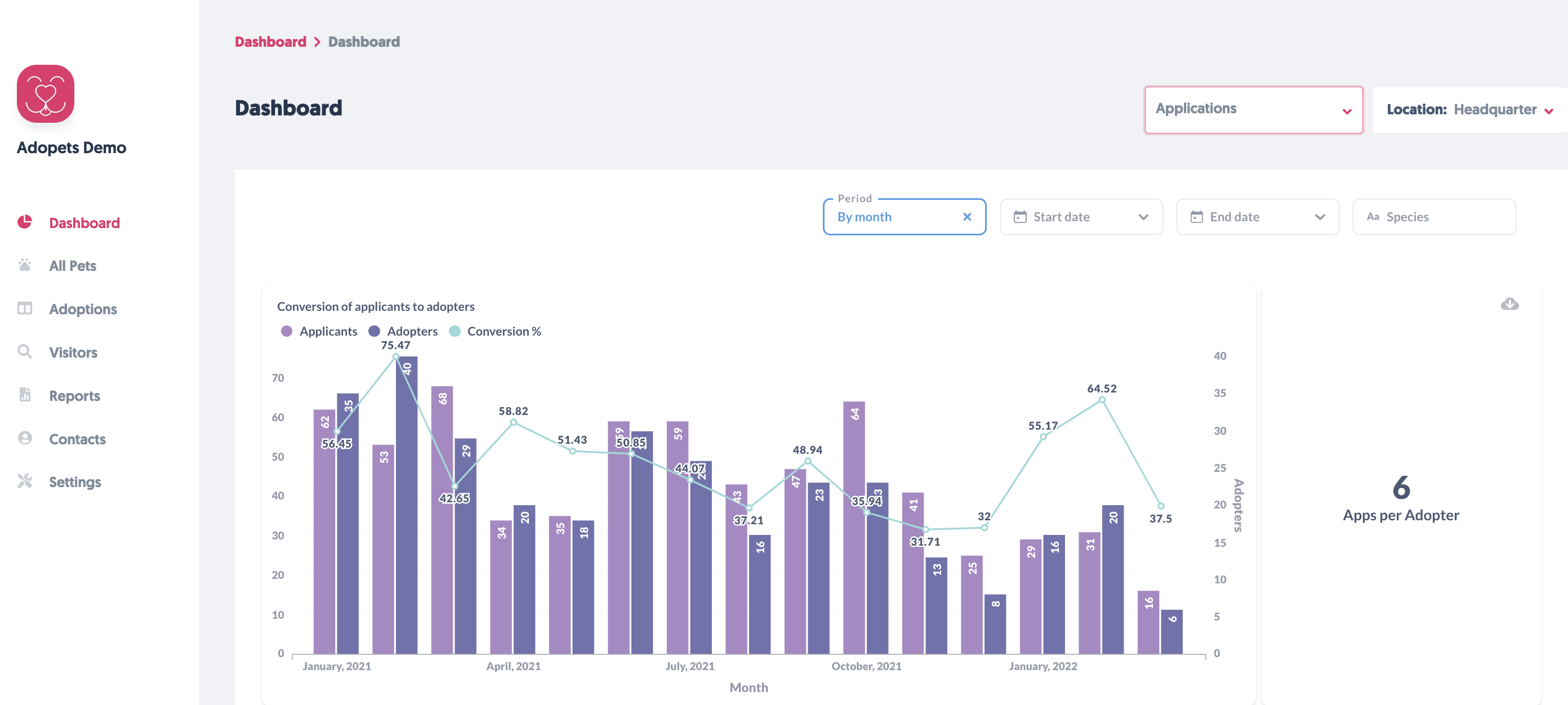
Task: Click the Contacts person icon
Action: tap(25, 438)
